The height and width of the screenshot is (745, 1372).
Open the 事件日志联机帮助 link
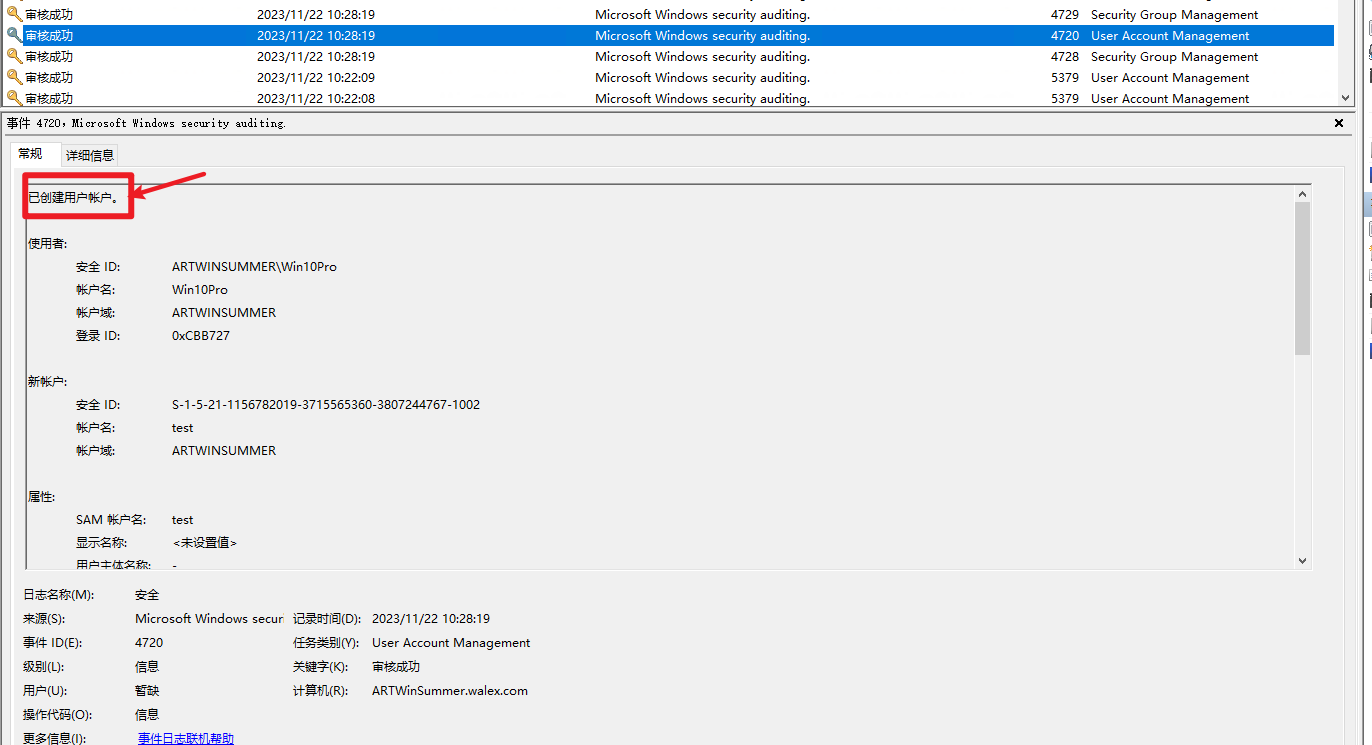[186, 739]
